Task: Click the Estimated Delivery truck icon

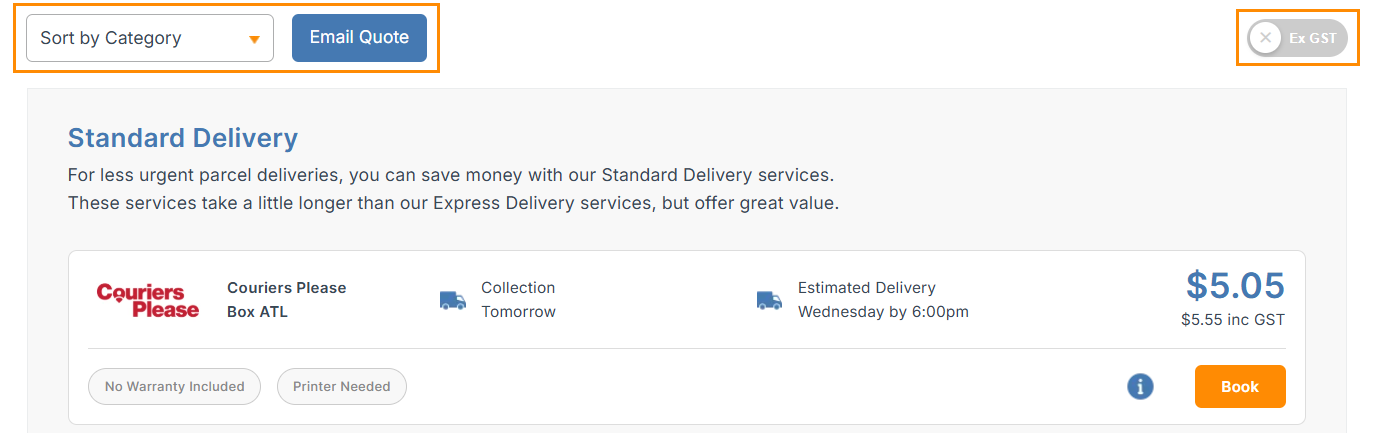Action: coord(769,300)
